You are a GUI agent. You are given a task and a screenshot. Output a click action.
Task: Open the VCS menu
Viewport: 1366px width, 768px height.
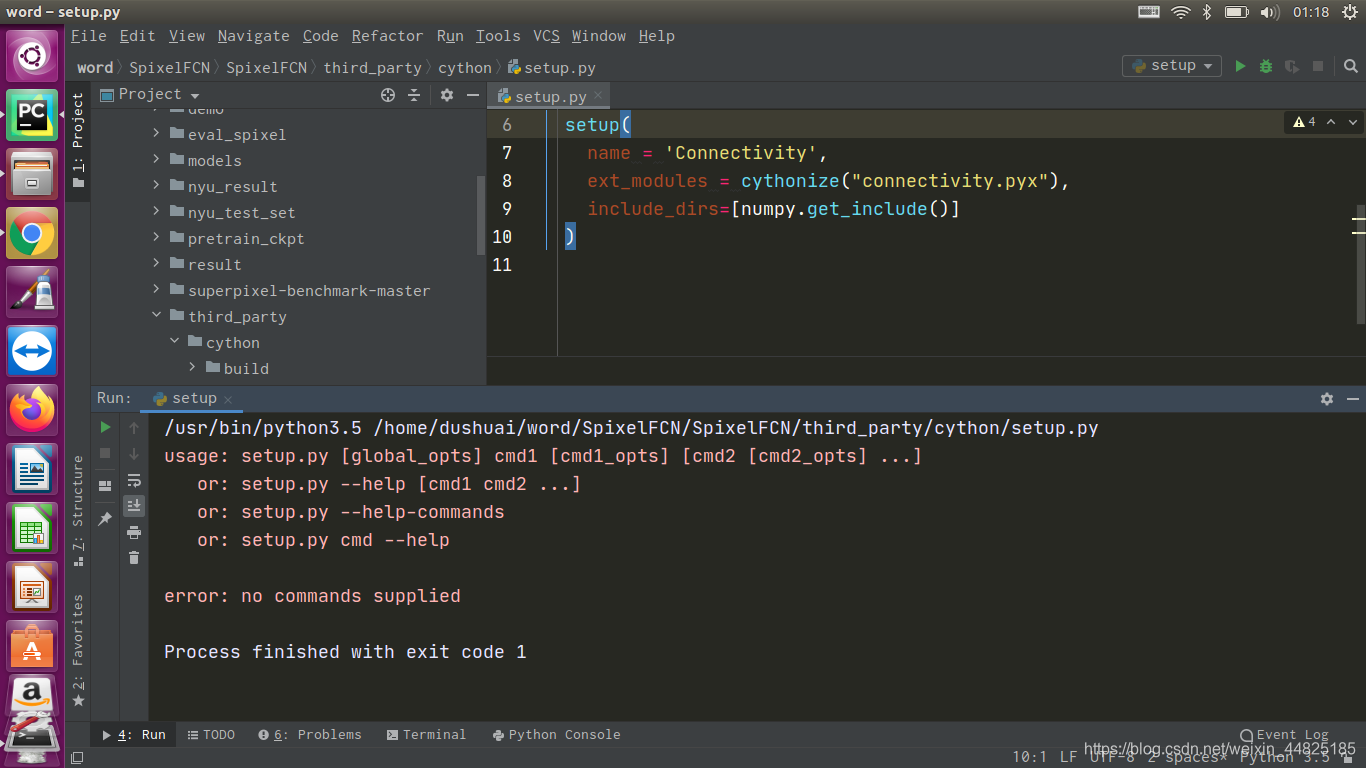point(546,36)
